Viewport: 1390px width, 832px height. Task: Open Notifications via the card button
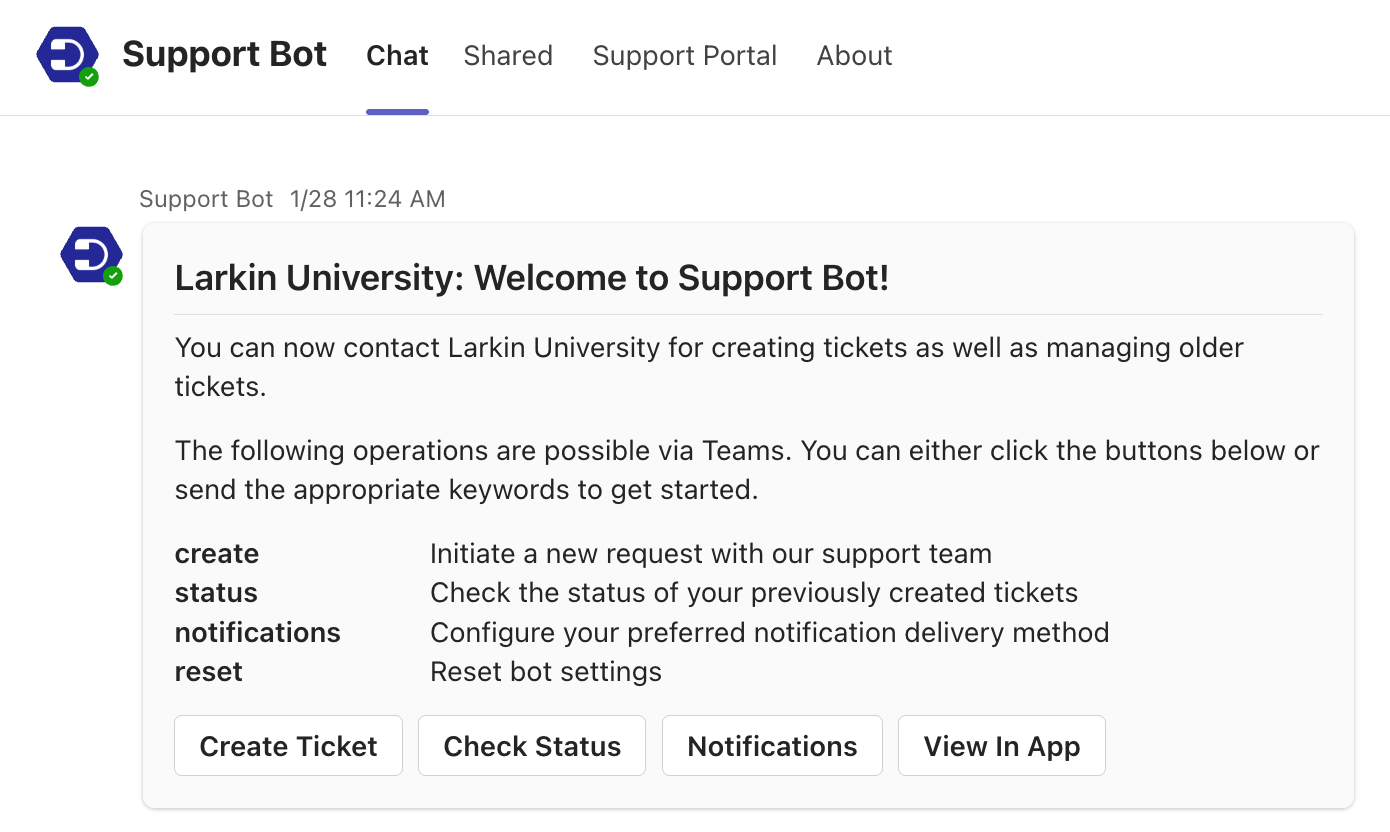[x=772, y=746]
